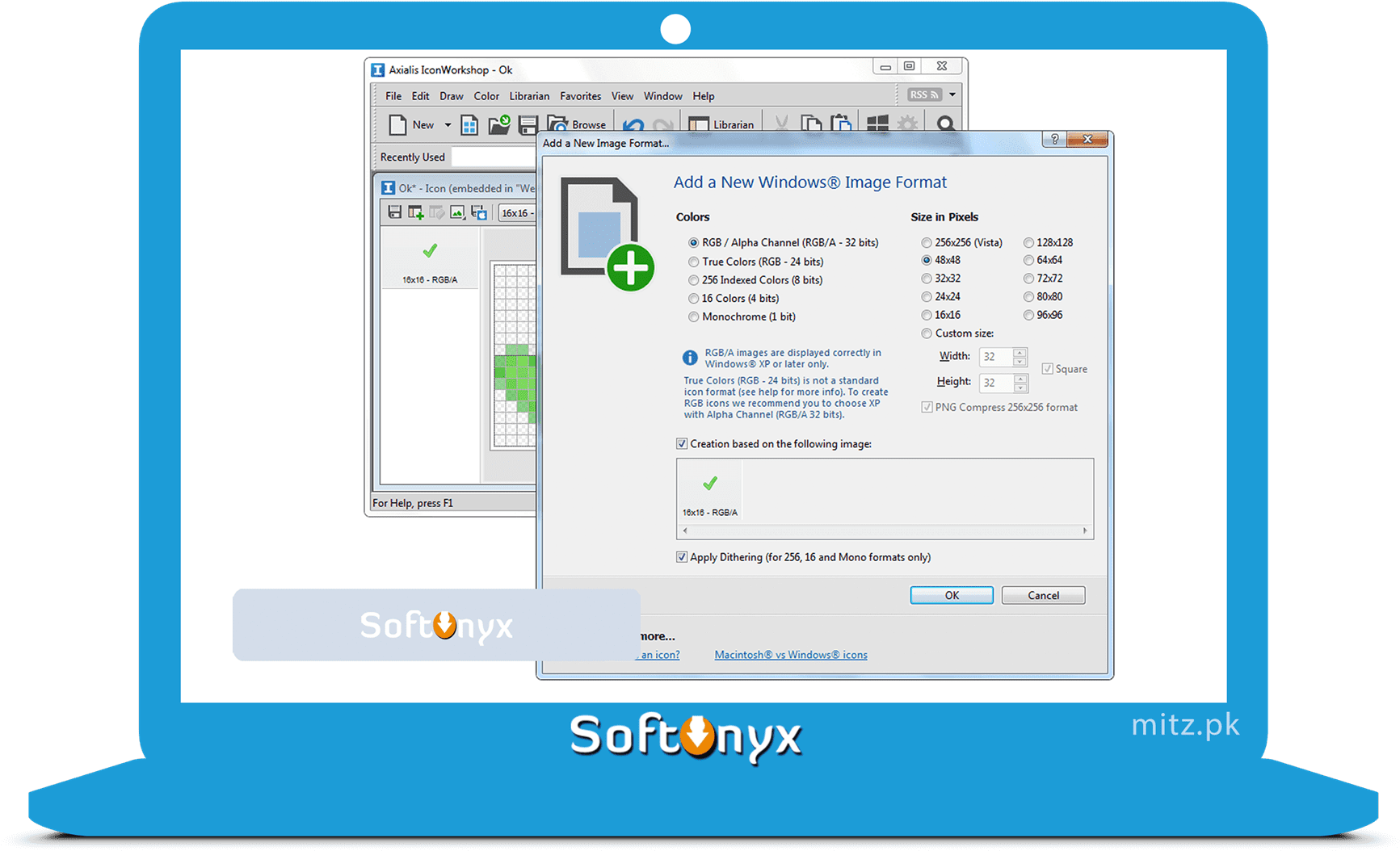Choose the 24x24 size option
1400x851 pixels.
(940, 296)
